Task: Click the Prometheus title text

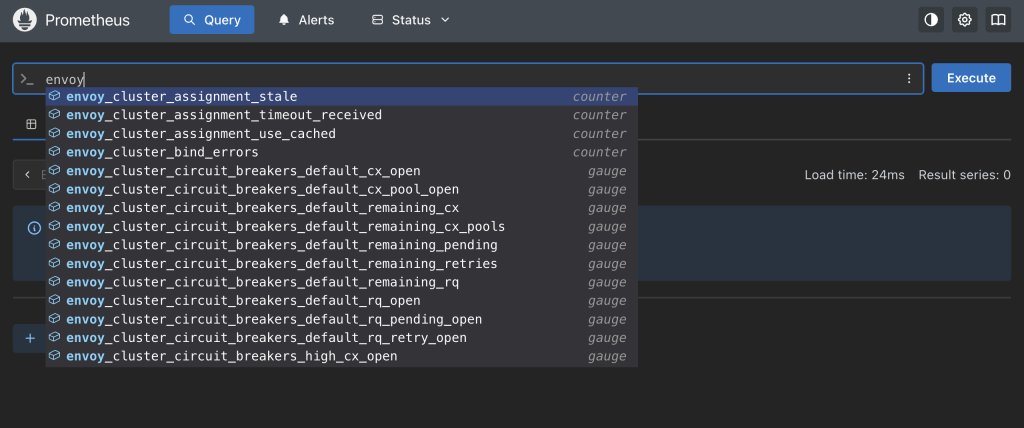Action: (88, 20)
